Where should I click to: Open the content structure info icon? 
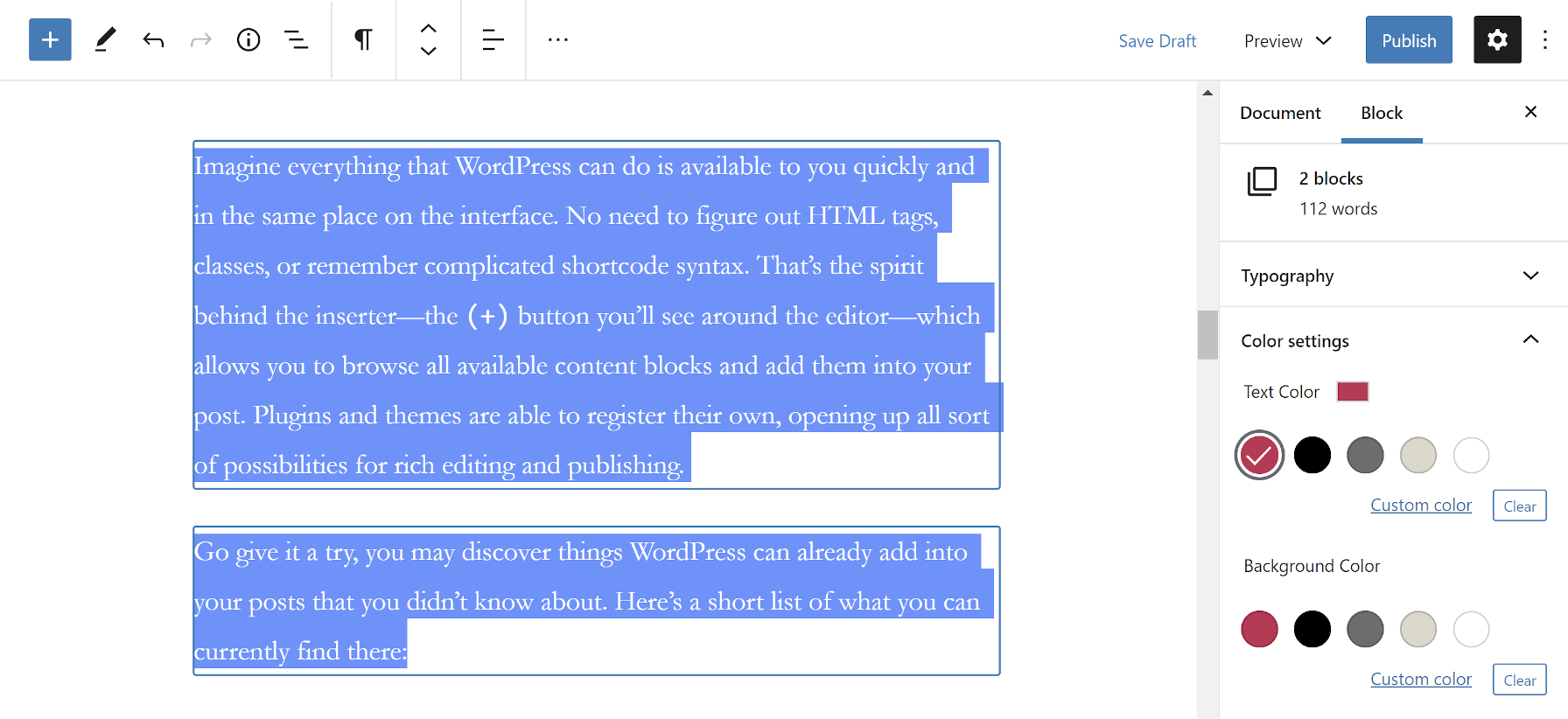[248, 40]
